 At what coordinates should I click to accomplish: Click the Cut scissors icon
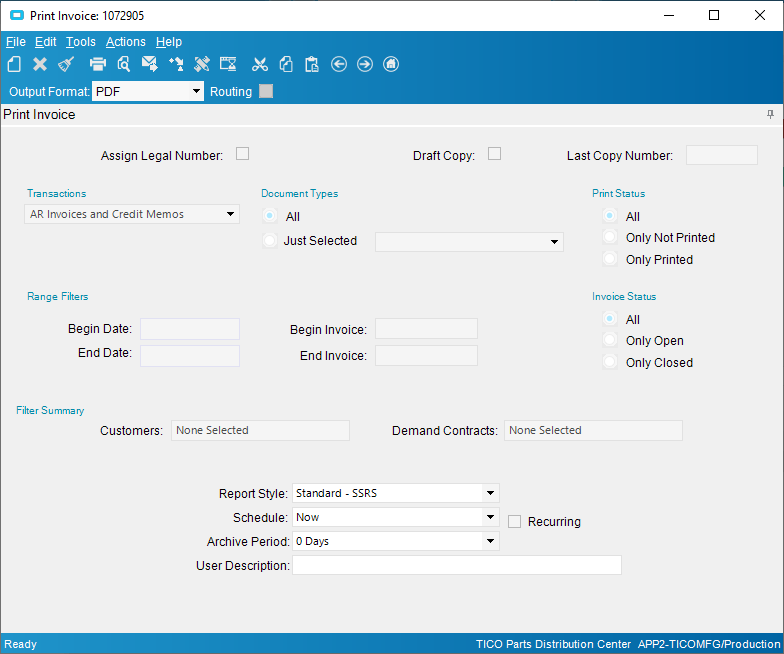[x=260, y=64]
